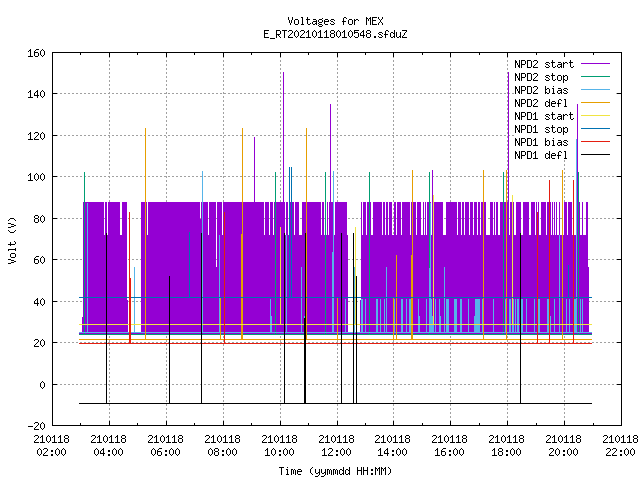
Task: Click the Time (yymmdd HH:MM) axis label
Action: pyautogui.click(x=336, y=471)
